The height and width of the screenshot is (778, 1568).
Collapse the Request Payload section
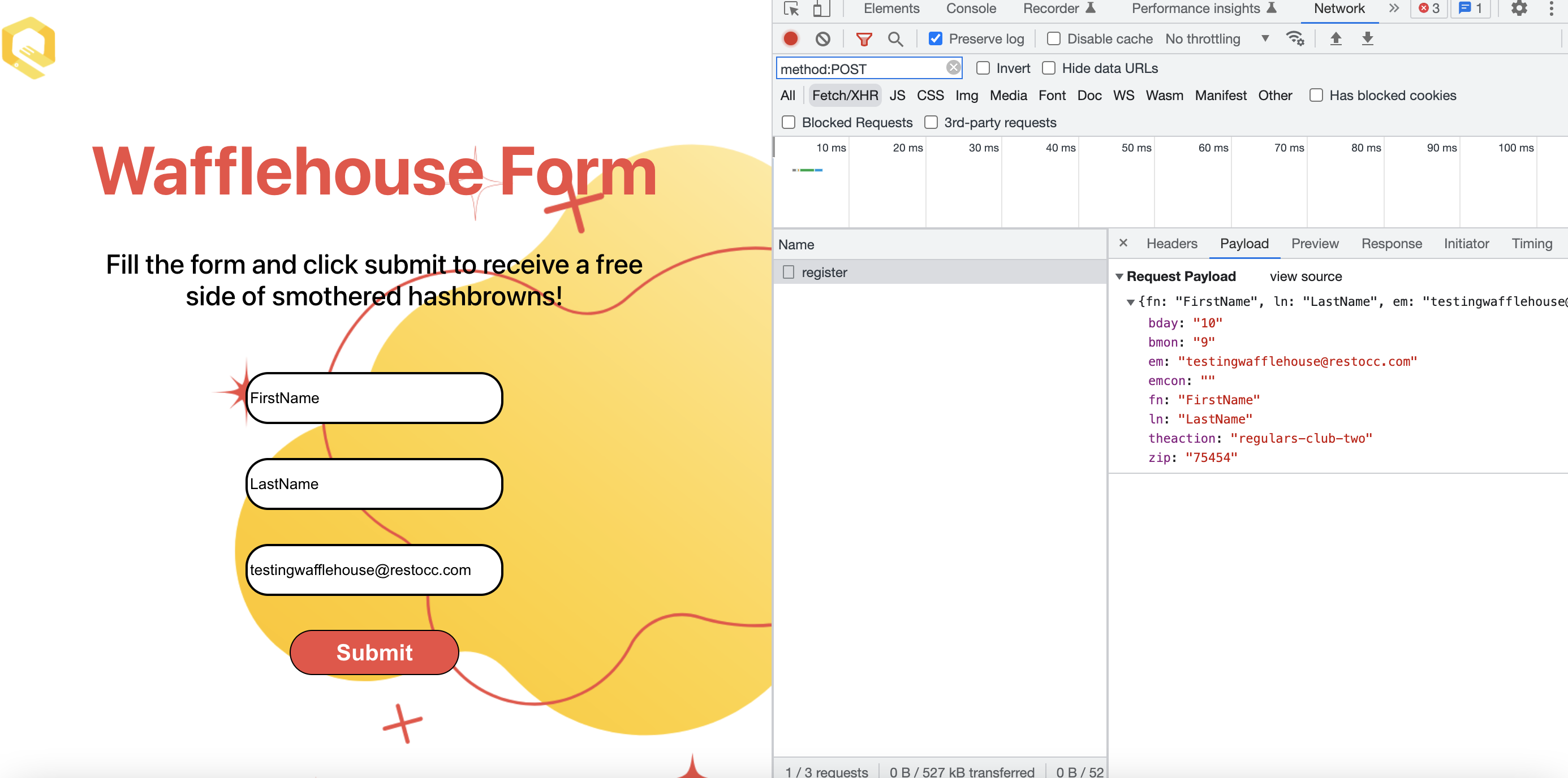1119,277
